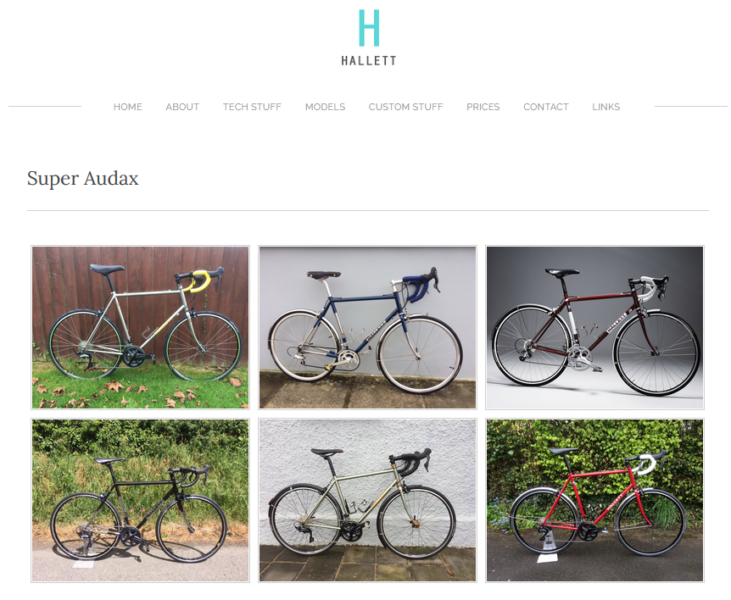This screenshot has height=600, width=731.
Task: Open the black bike by grass verge photo
Action: coord(140,500)
